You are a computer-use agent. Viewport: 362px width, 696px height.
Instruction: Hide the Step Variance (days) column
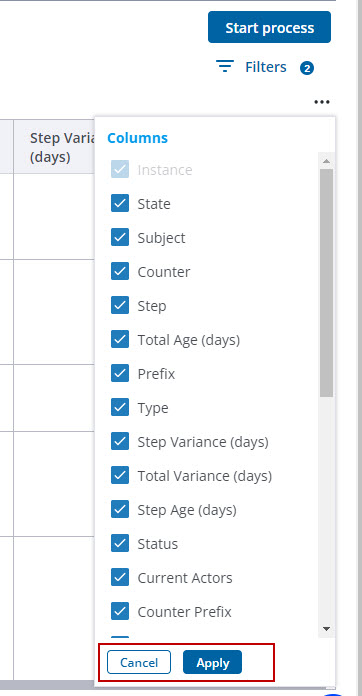120,442
